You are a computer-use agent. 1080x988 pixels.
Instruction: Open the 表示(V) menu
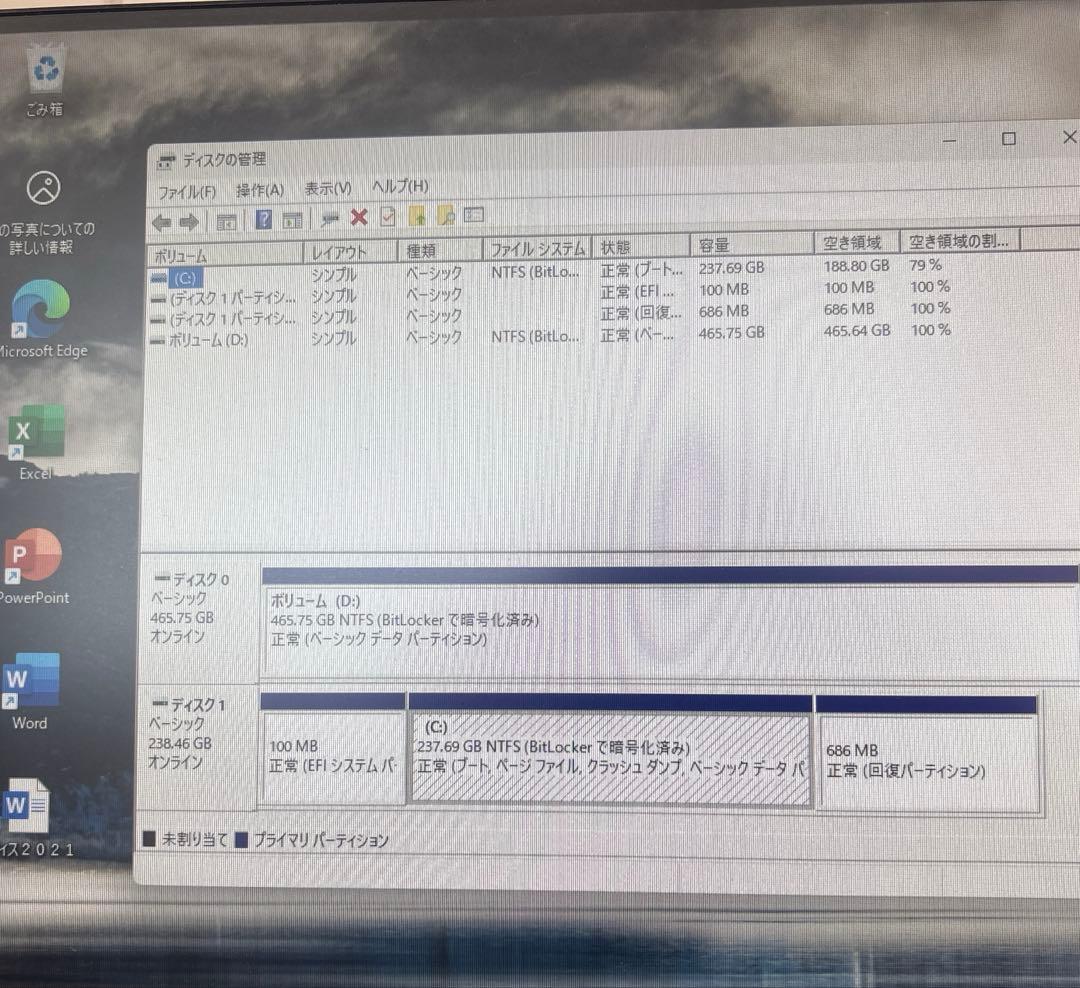click(327, 188)
